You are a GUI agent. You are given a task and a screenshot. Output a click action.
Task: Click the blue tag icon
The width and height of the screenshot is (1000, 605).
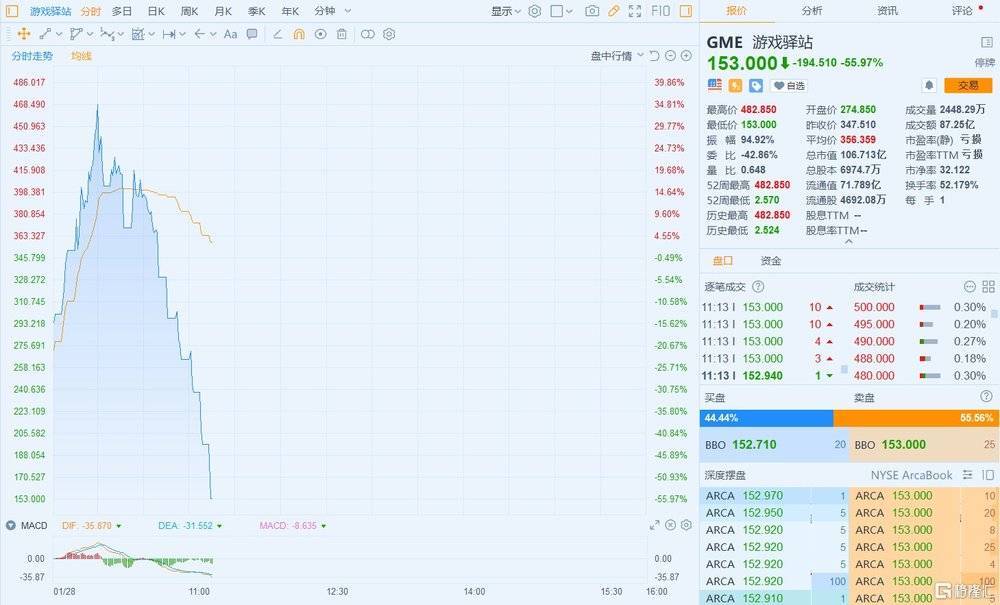756,85
